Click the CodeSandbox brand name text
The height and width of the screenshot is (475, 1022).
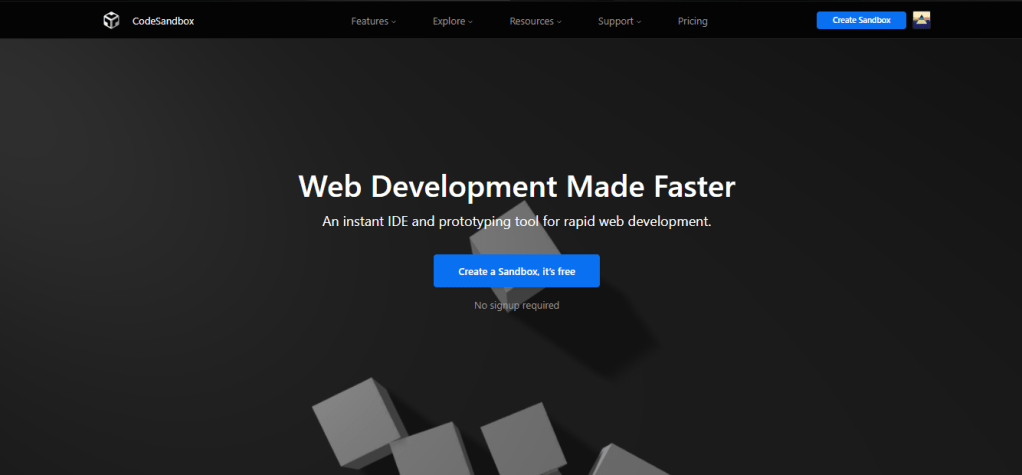pyautogui.click(x=163, y=21)
